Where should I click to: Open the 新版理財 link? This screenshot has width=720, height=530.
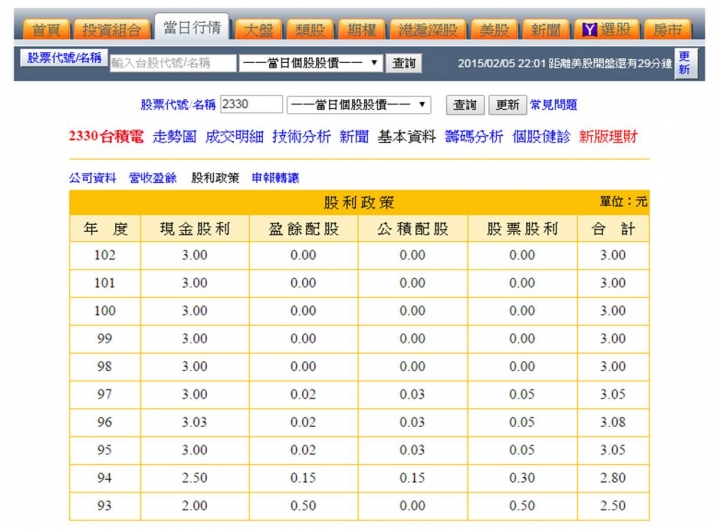tap(608, 136)
